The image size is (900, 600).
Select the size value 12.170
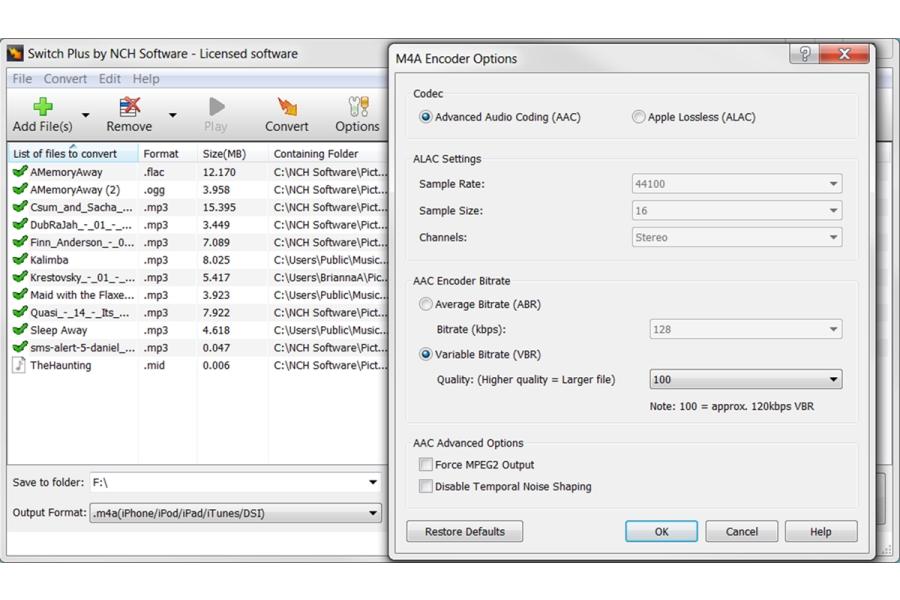click(219, 172)
